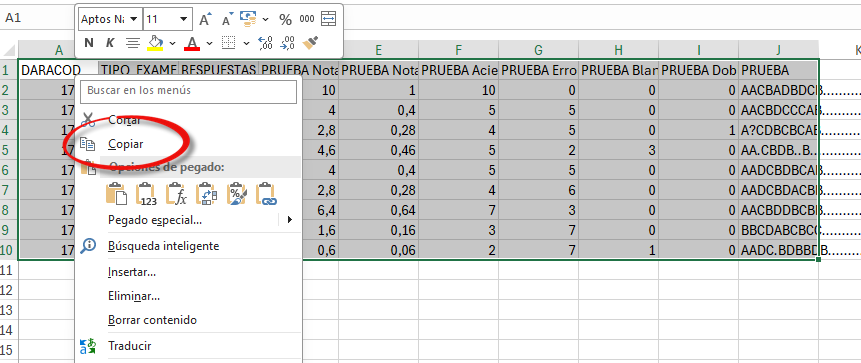Apply dotted borders to selection
Viewport: 861px width, 363px height.
click(228, 43)
